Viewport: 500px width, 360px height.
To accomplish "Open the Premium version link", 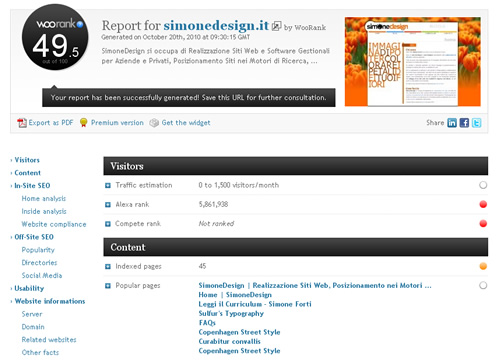I will [x=117, y=123].
